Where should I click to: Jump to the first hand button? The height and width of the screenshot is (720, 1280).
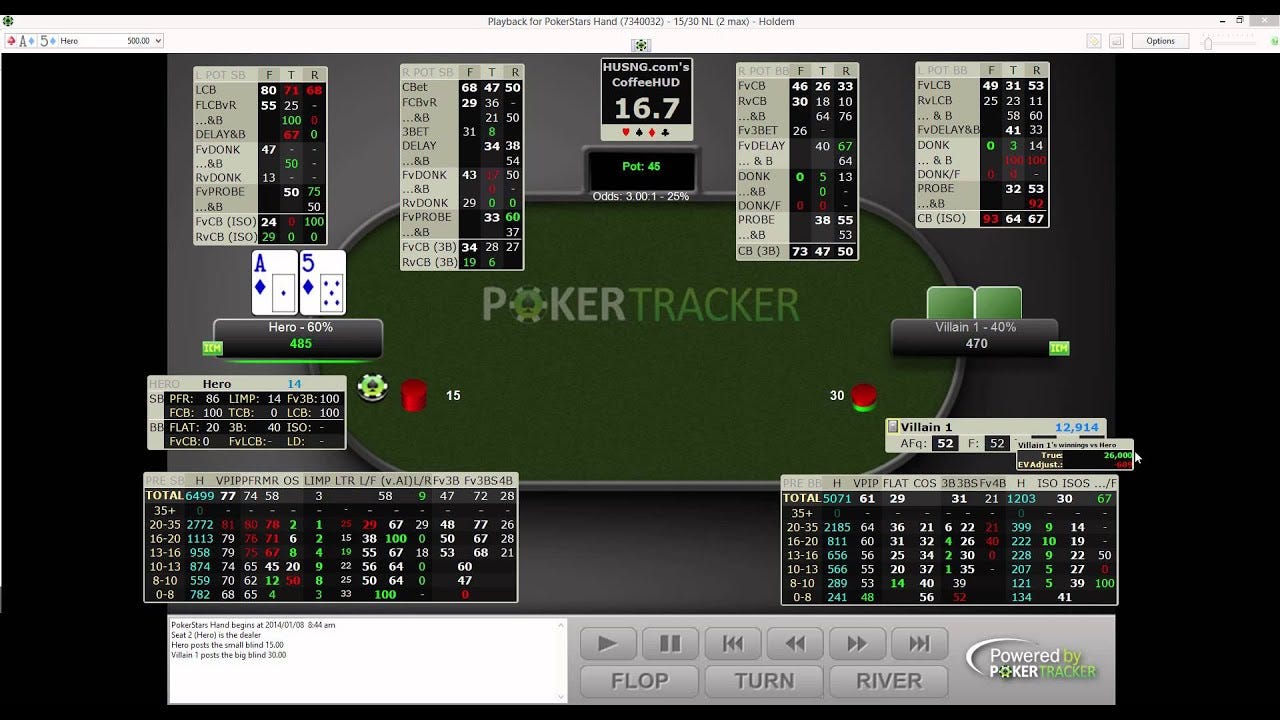click(732, 644)
